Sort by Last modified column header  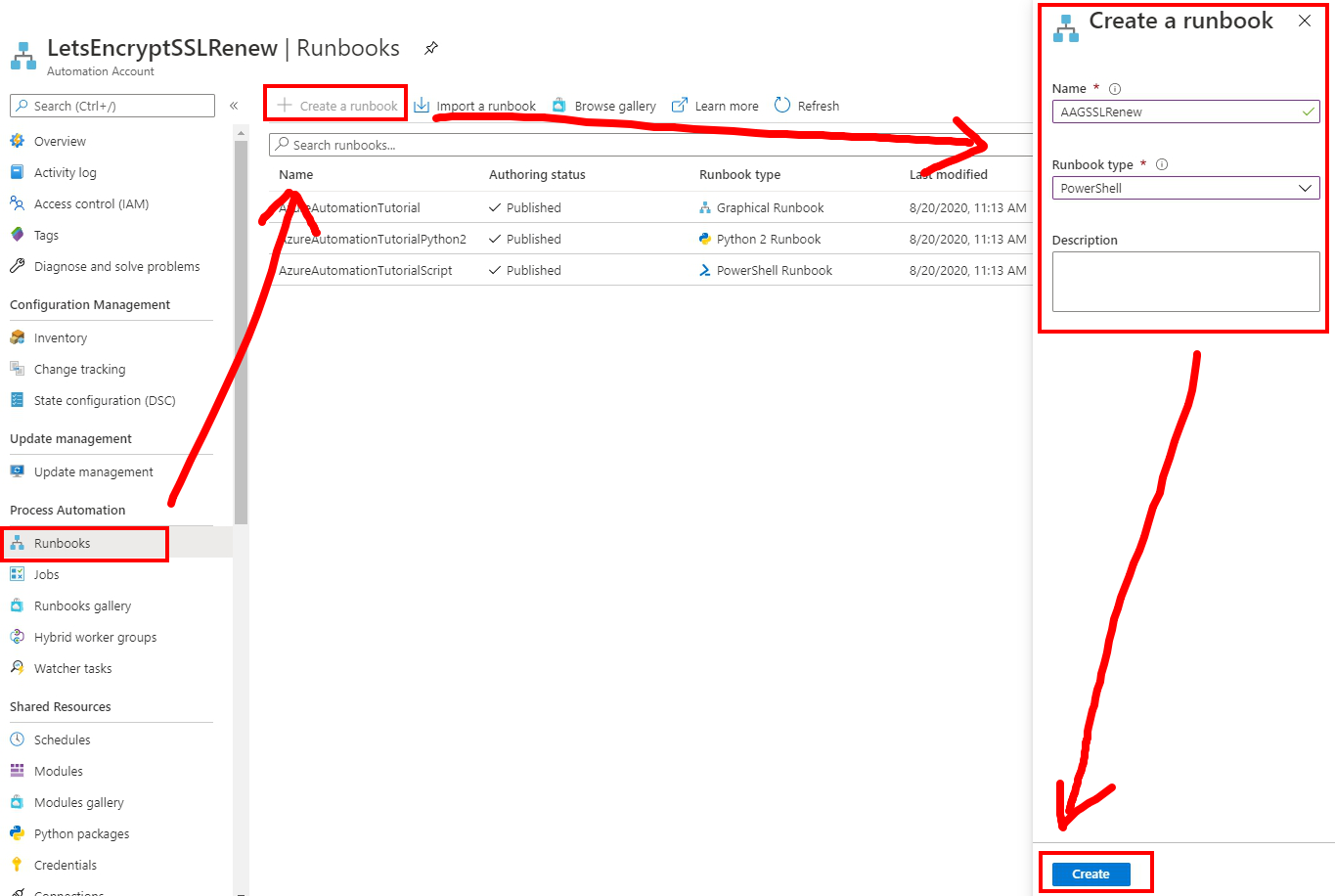(x=949, y=174)
